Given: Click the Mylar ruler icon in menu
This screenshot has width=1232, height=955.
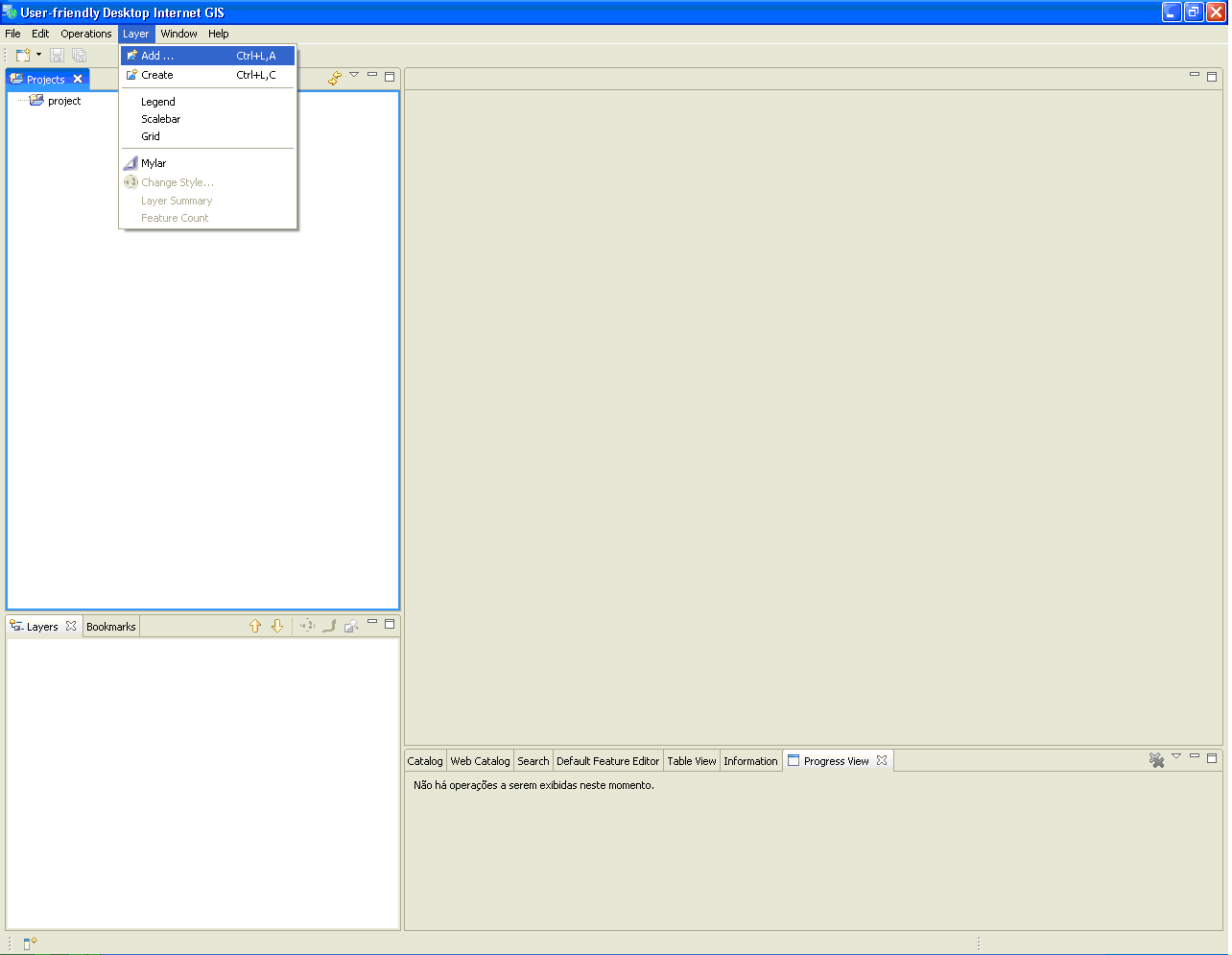Looking at the screenshot, I should (131, 163).
